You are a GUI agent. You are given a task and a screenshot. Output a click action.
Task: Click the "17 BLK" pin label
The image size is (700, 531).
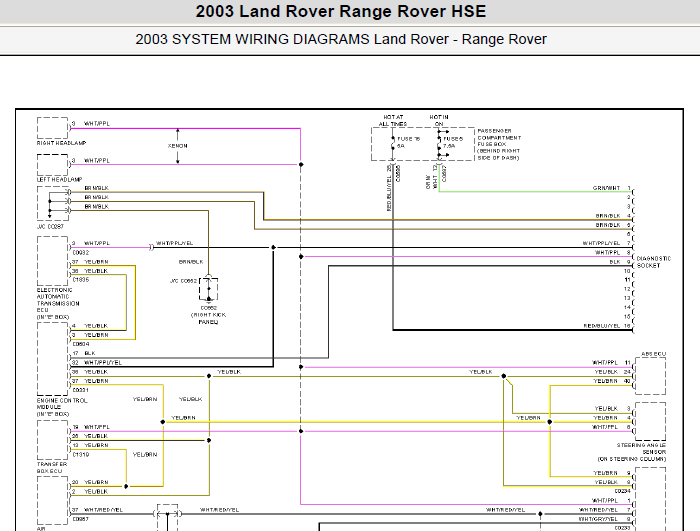pyautogui.click(x=84, y=353)
